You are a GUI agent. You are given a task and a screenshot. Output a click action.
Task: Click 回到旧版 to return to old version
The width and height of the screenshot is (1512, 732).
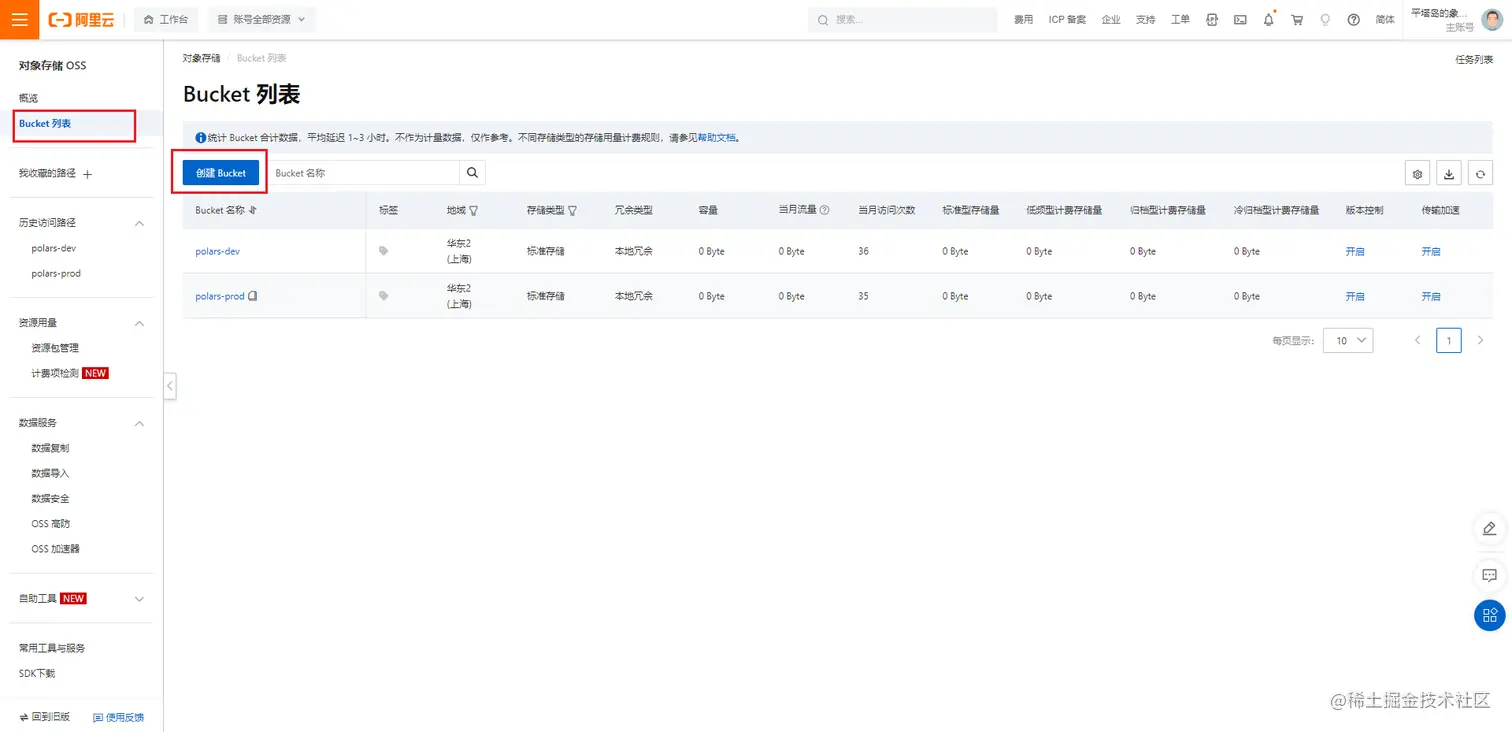(45, 717)
